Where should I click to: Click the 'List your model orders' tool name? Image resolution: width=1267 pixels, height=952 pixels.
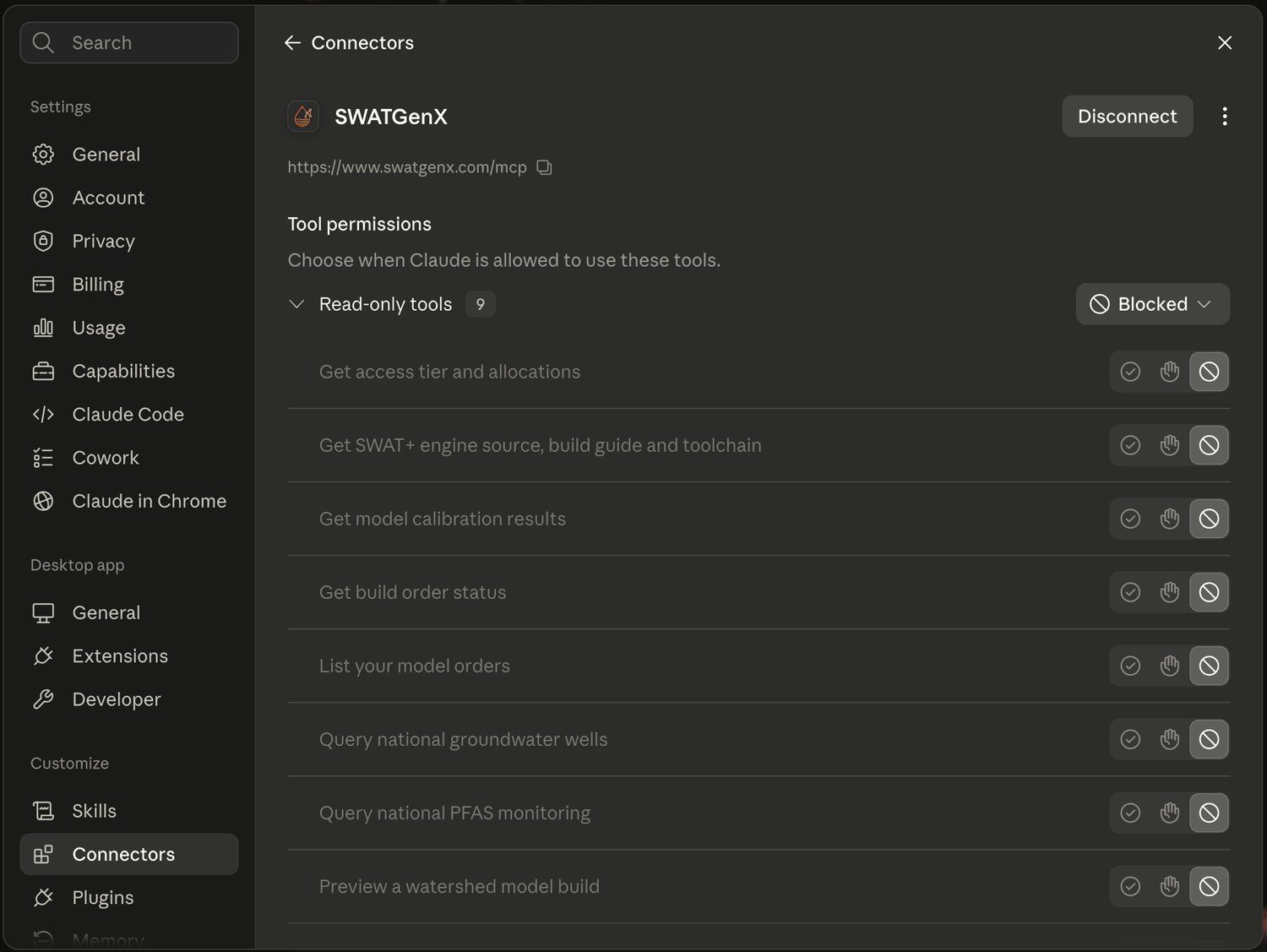(415, 666)
